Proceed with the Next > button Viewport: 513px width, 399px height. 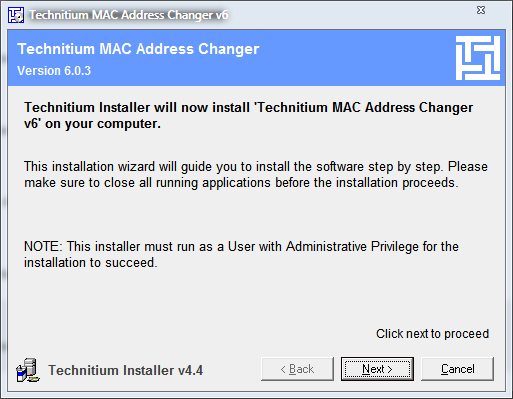[x=377, y=369]
